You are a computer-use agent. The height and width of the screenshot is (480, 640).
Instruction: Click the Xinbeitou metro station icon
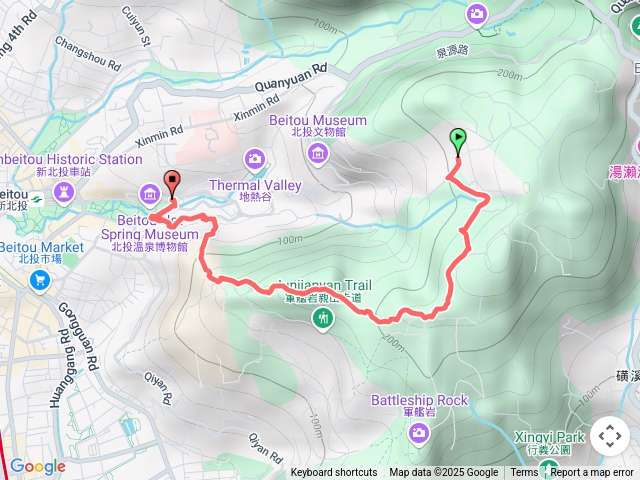37,200
